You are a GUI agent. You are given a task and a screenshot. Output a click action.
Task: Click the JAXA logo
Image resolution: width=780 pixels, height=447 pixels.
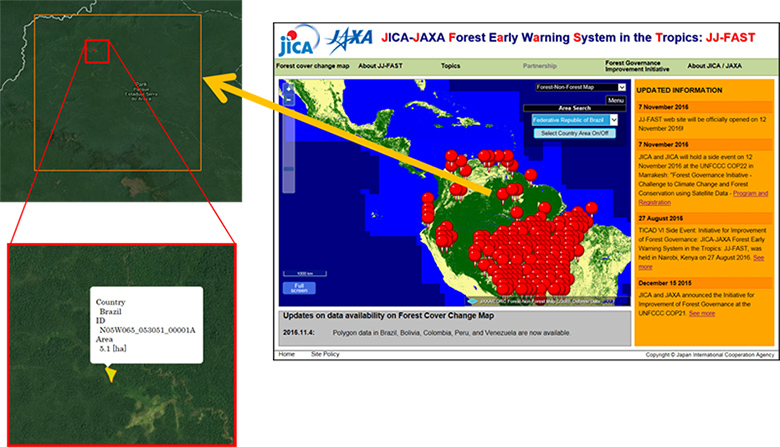(x=349, y=40)
